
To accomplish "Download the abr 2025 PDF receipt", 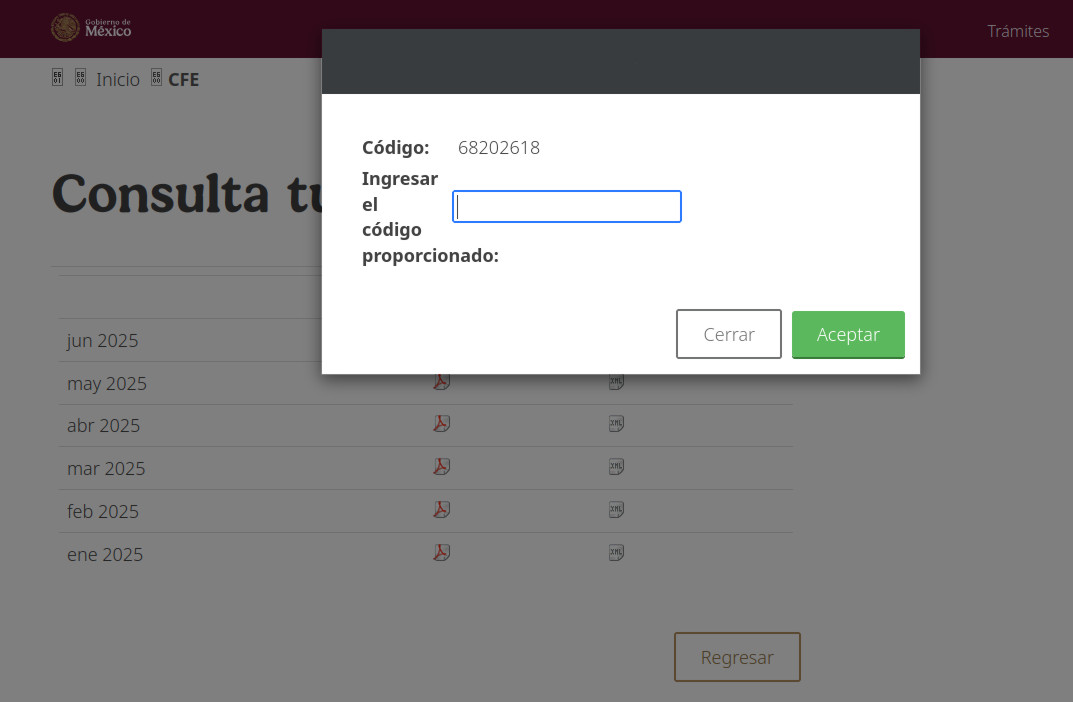I will click(441, 423).
